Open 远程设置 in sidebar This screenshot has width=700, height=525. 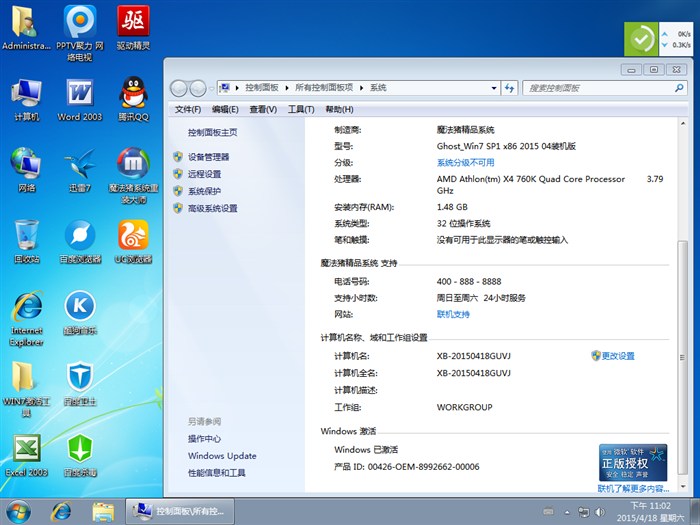tap(204, 174)
